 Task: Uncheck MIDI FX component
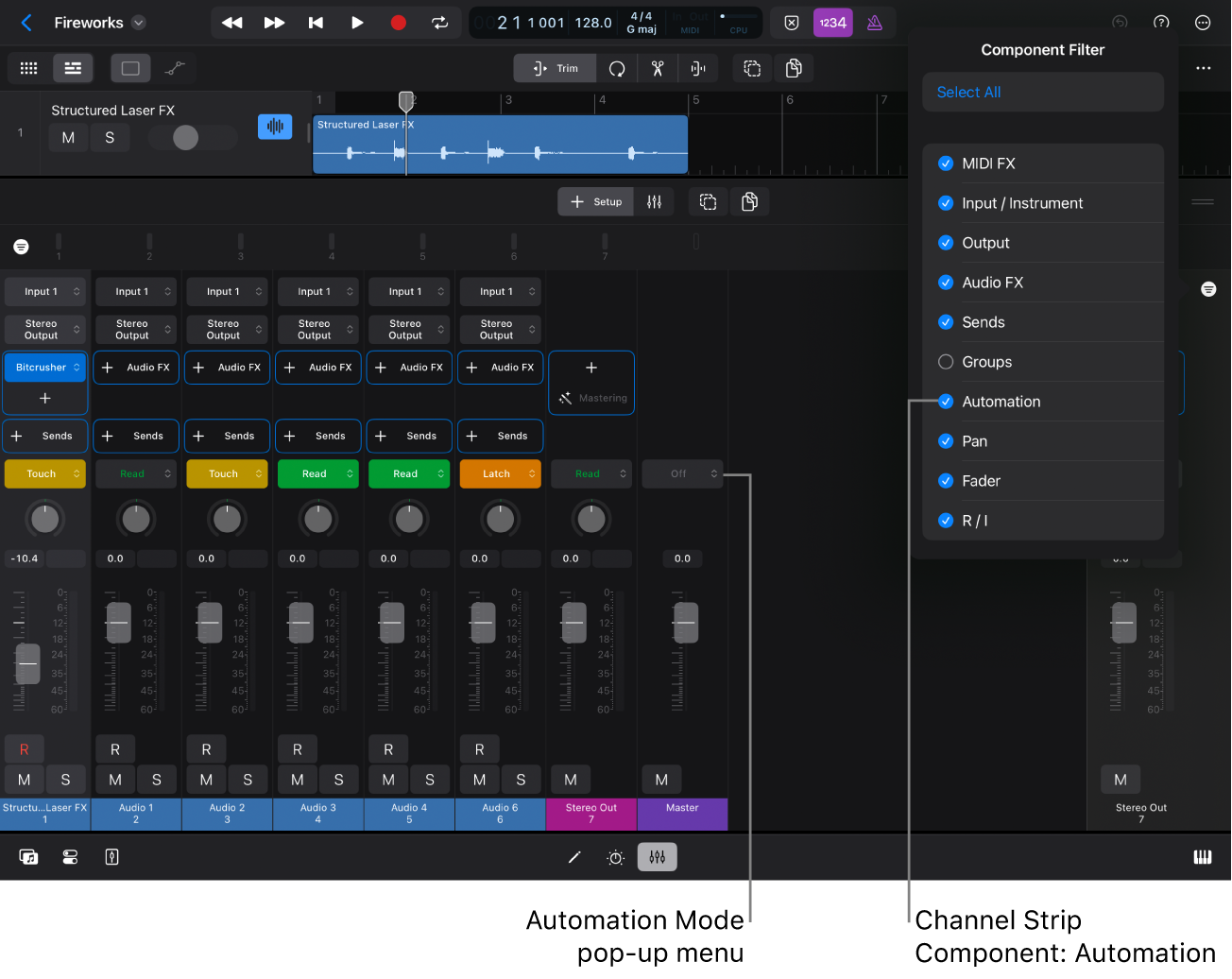946,163
